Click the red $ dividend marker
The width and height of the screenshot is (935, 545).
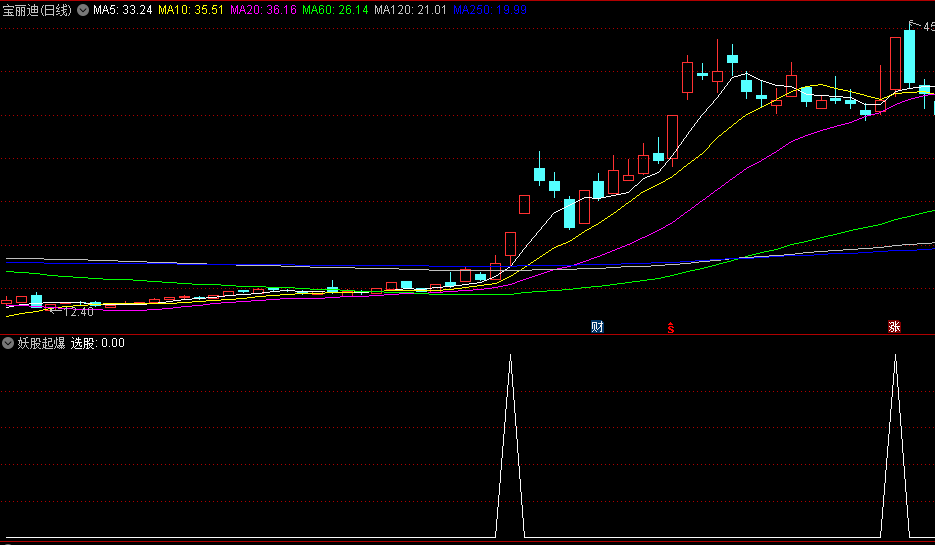point(670,327)
